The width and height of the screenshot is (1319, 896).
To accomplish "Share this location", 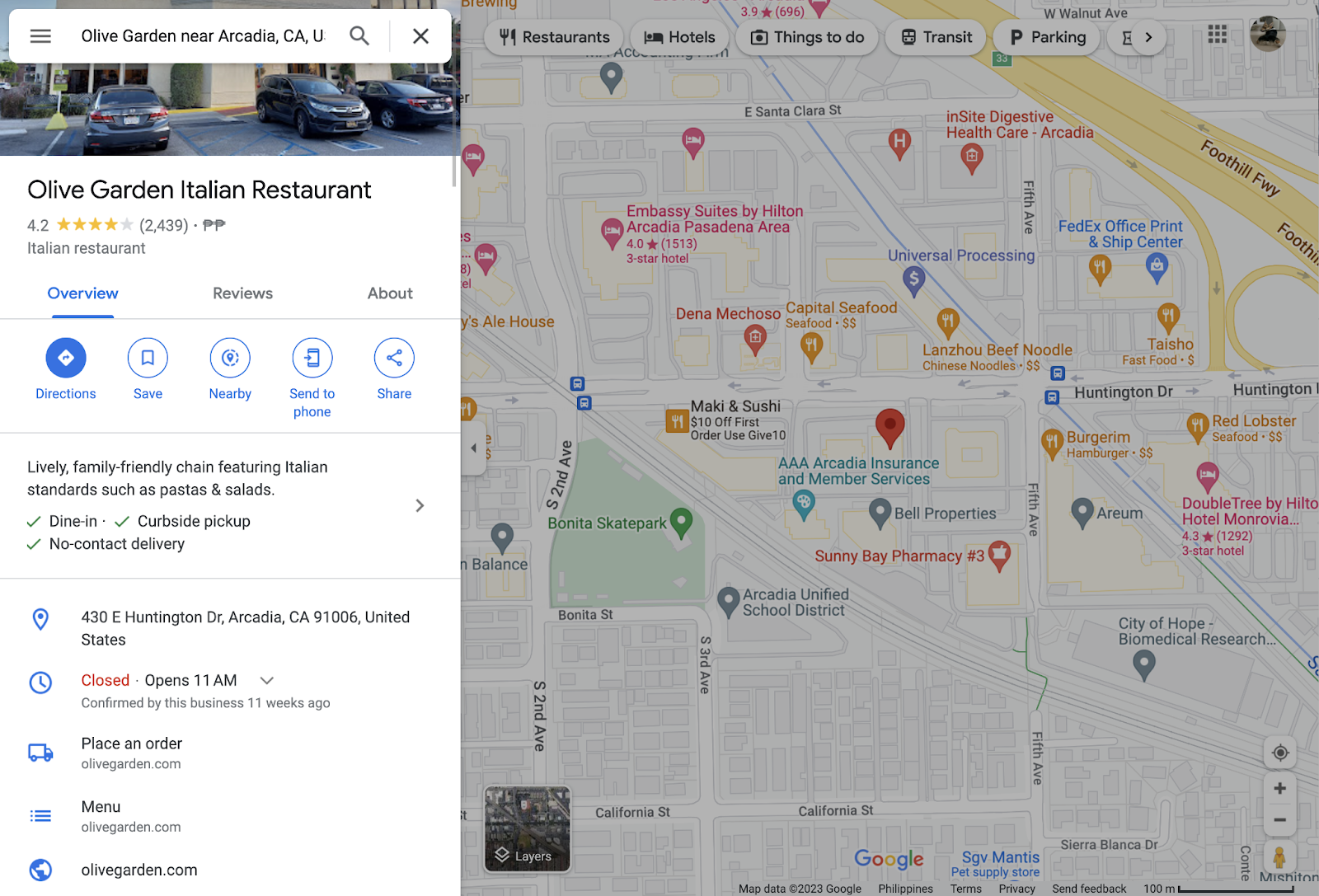I will tap(394, 358).
